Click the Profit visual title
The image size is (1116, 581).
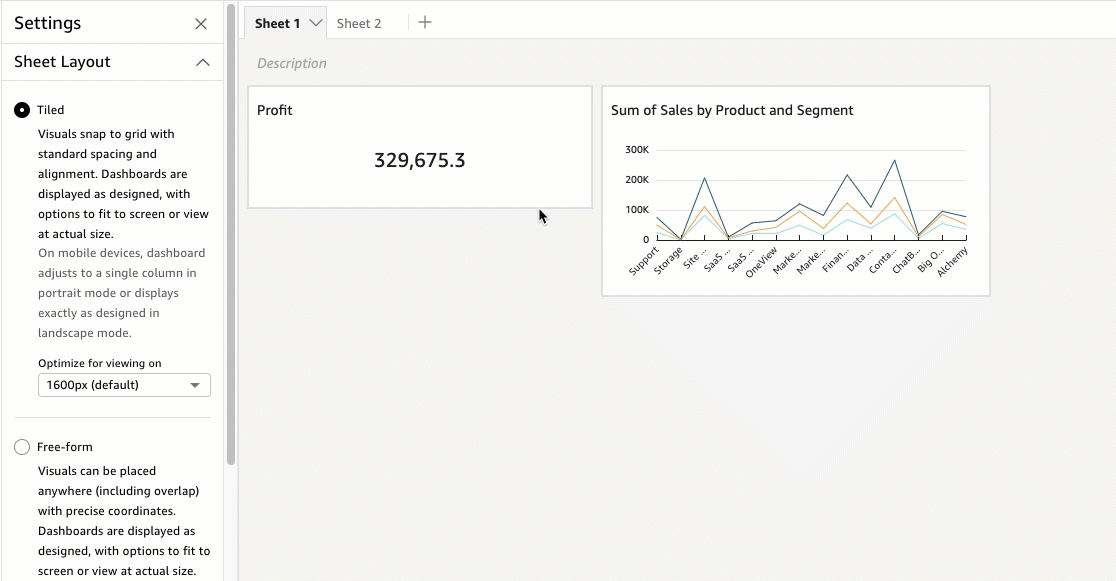coord(275,110)
